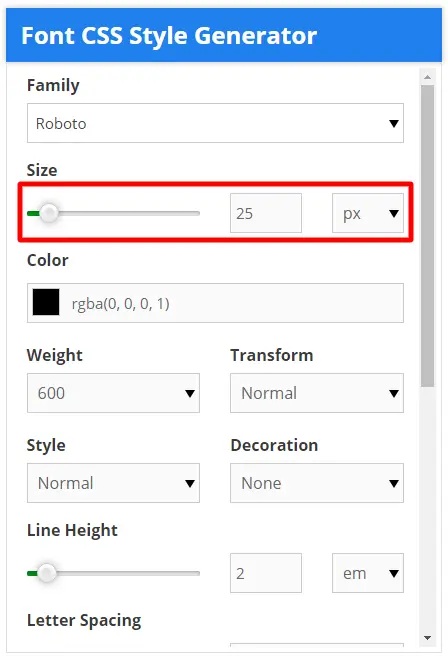Open the Family font dropdown showing Roboto
Image resolution: width=448 pixels, height=661 pixels.
pos(215,123)
